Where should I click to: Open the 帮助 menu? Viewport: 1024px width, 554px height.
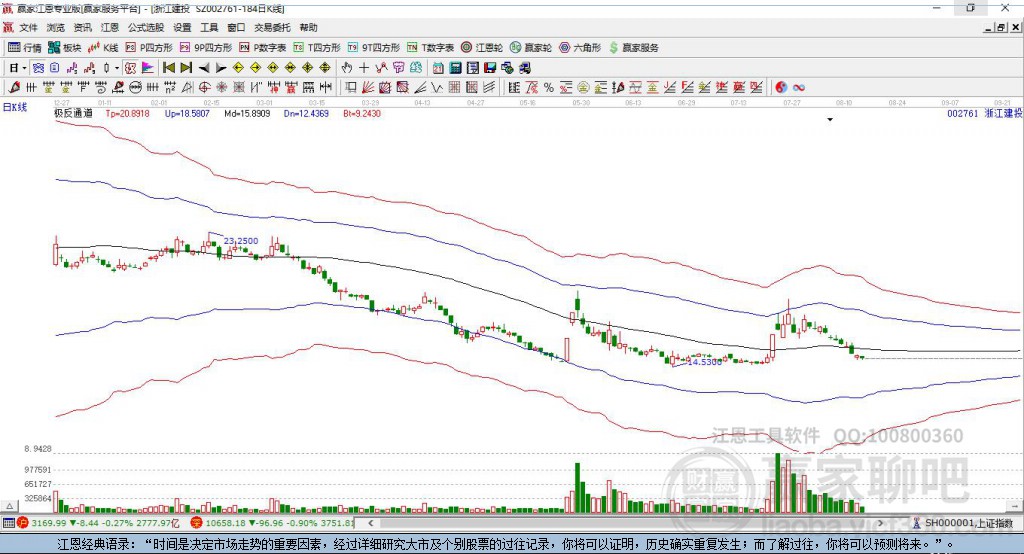[x=308, y=27]
